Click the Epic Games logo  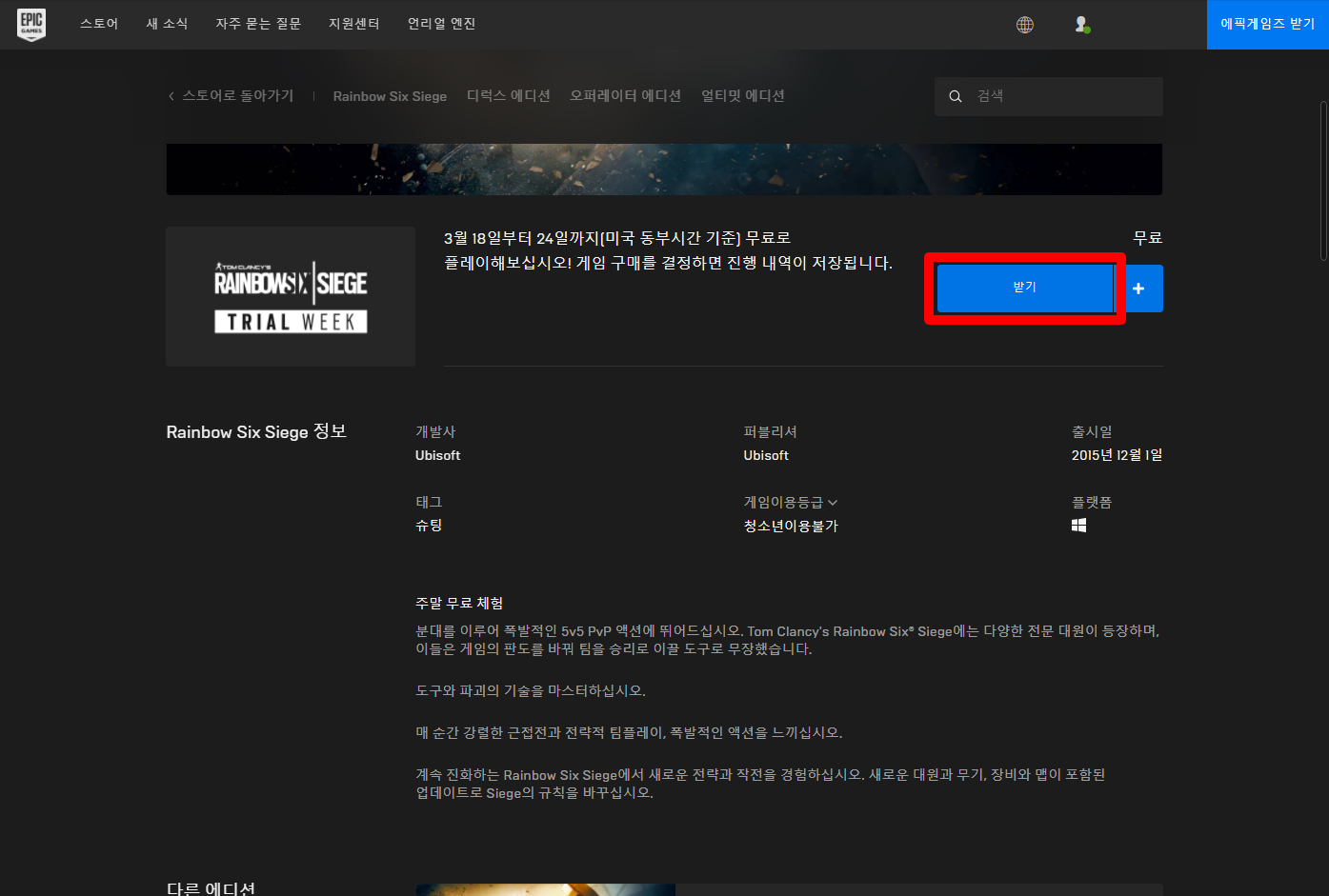31,24
